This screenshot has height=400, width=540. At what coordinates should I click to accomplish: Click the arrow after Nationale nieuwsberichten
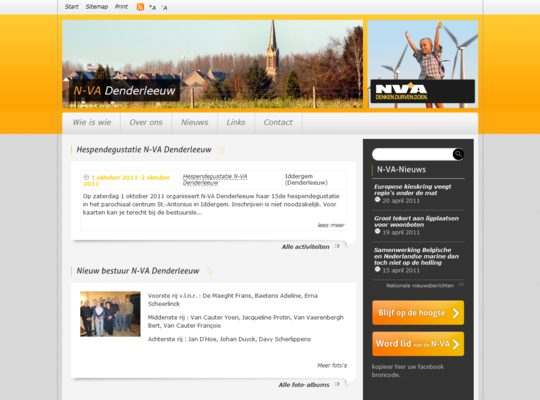(461, 285)
